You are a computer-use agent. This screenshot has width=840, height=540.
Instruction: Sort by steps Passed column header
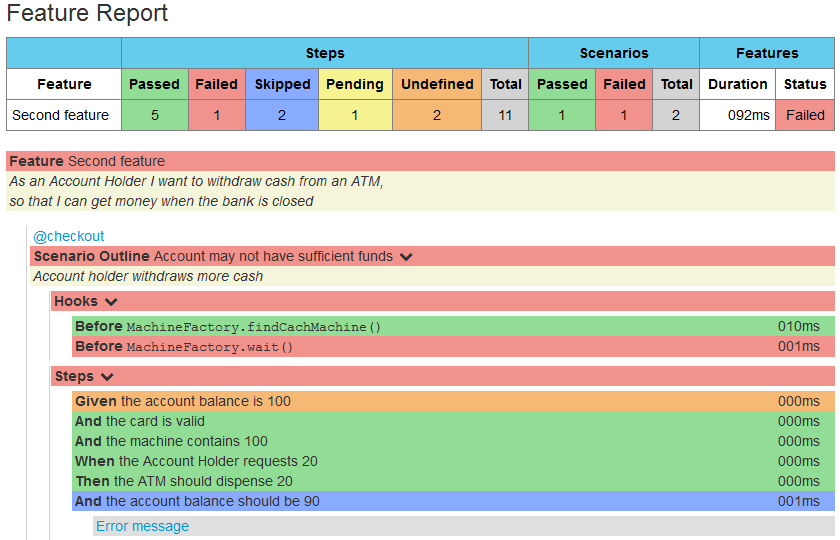pos(155,84)
